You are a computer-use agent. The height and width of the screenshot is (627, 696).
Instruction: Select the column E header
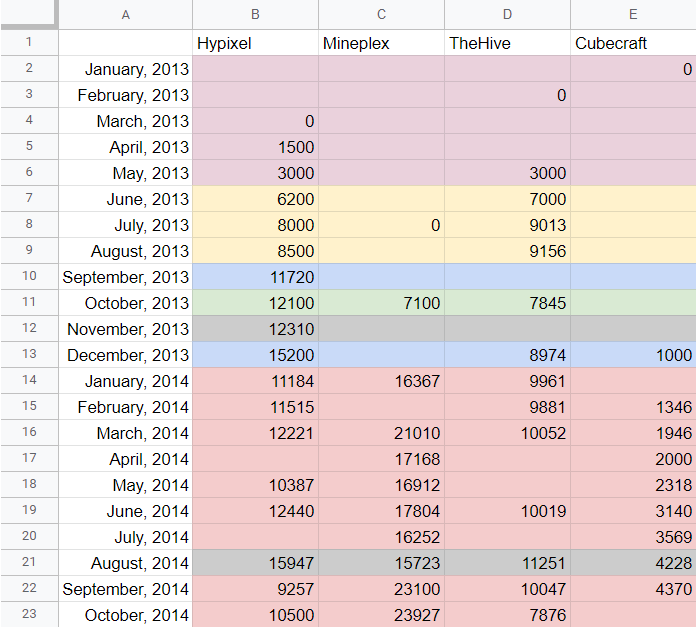tap(633, 14)
